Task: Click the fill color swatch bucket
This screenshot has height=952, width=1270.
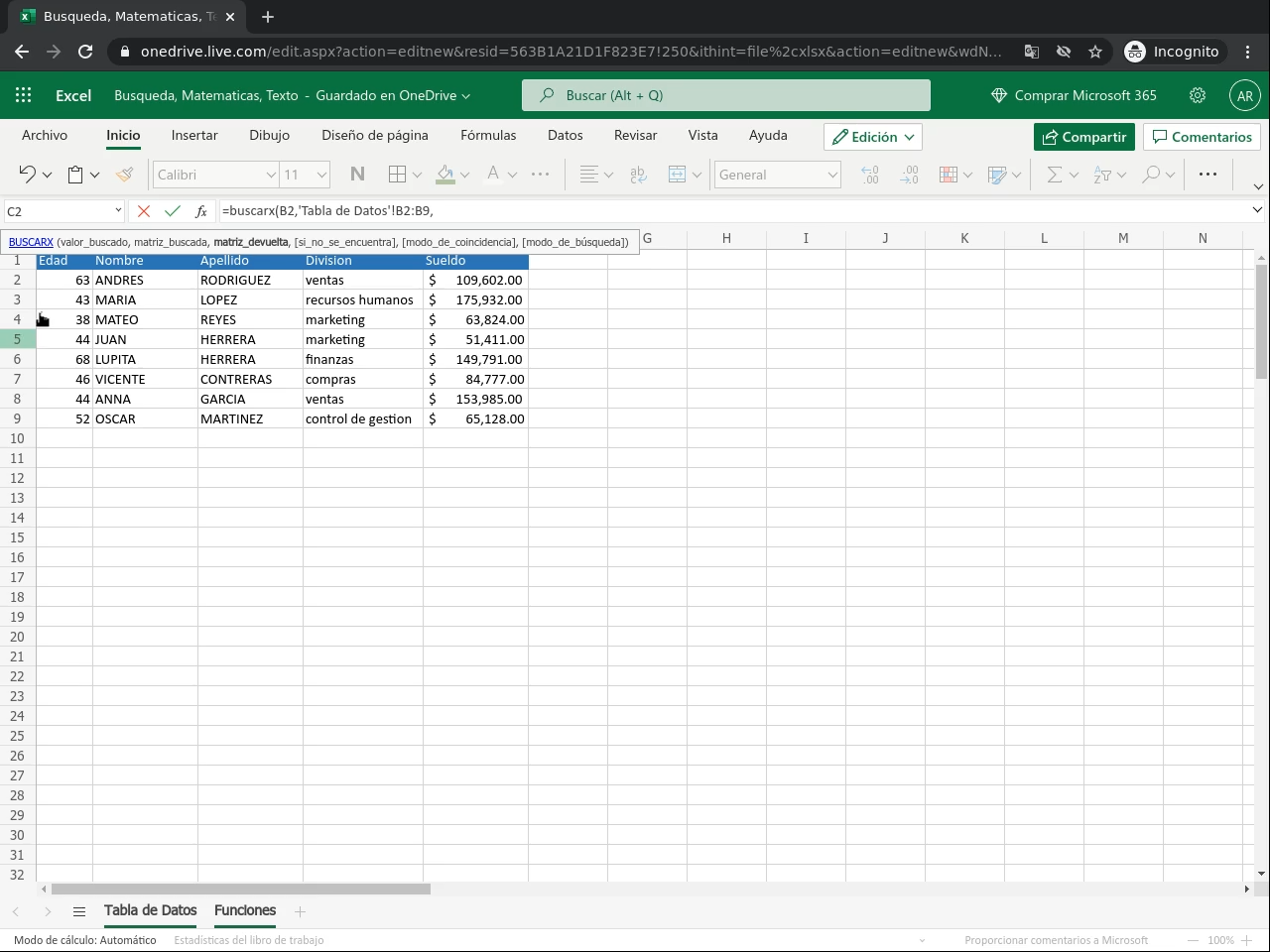Action: pos(445,175)
